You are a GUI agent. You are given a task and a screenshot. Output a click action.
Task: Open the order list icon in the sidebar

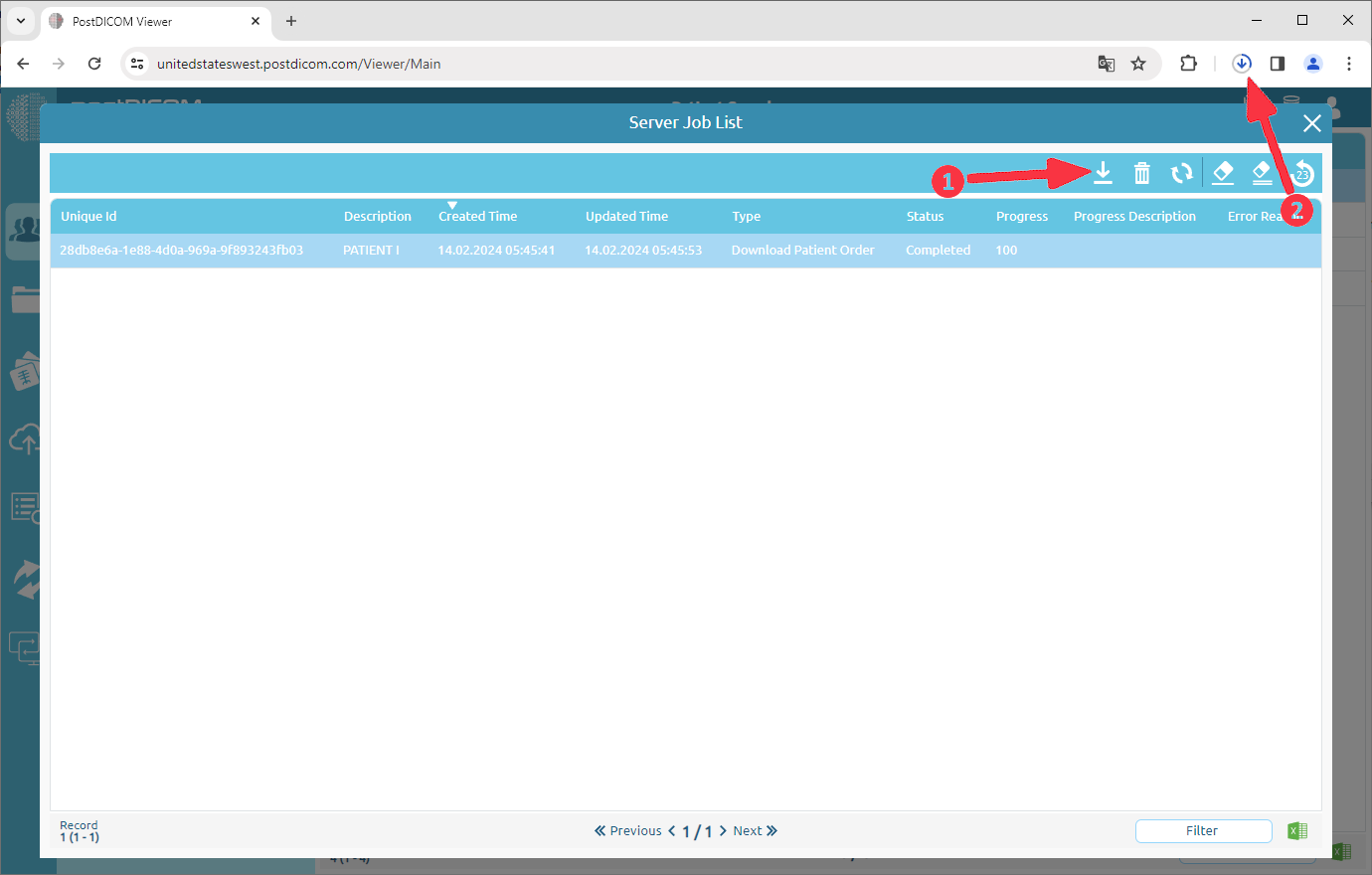[x=25, y=507]
